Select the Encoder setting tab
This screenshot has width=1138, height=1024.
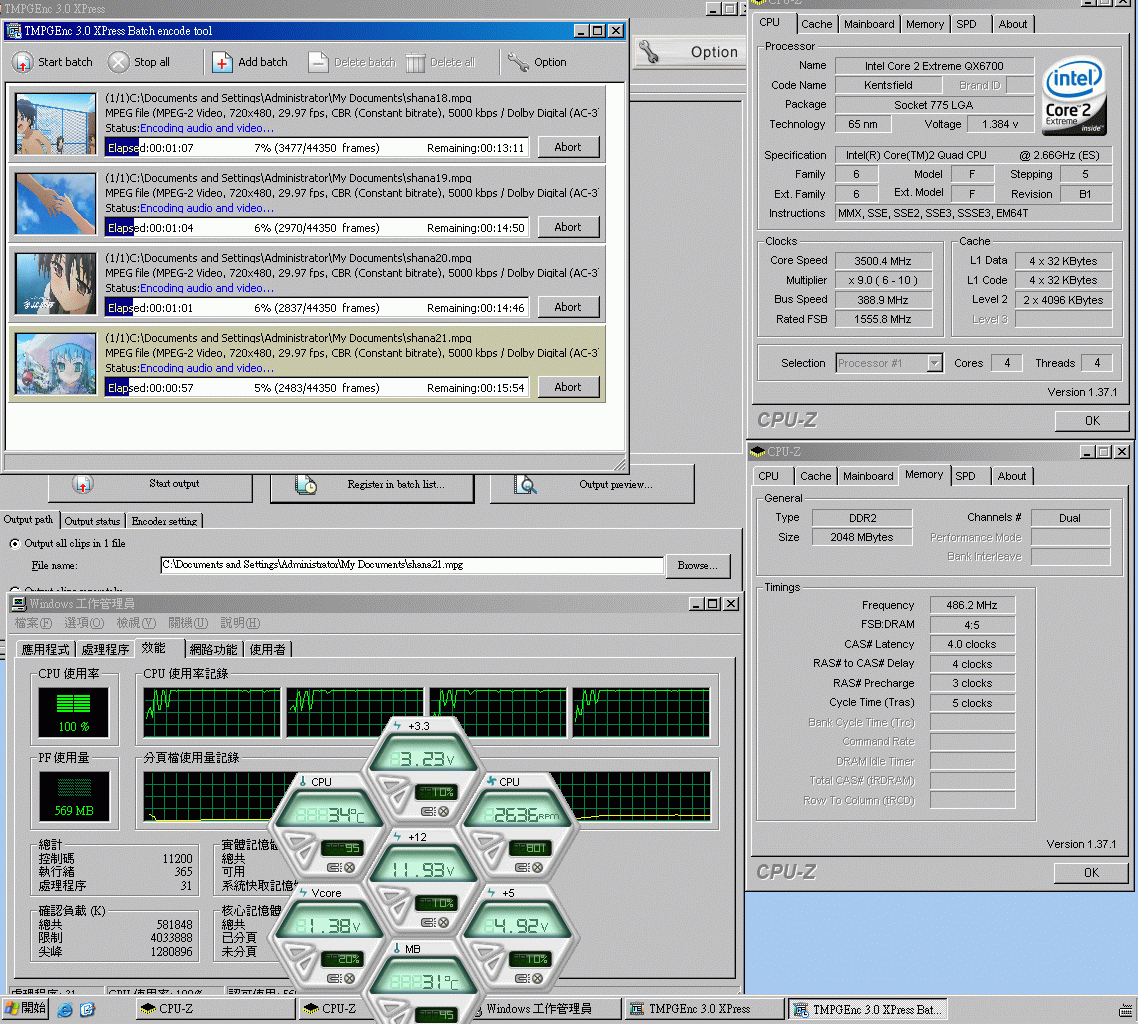164,521
